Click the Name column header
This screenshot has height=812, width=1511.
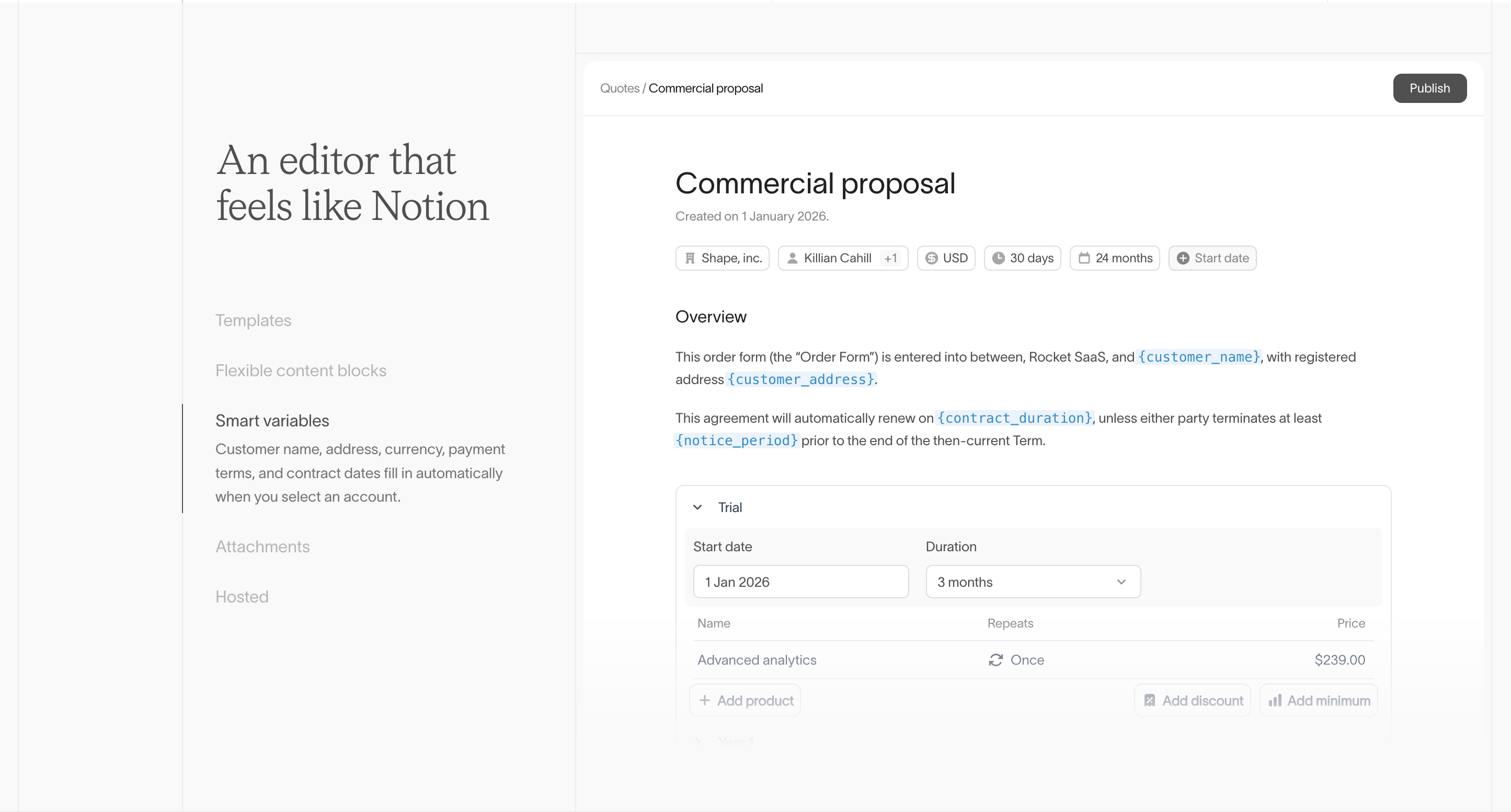coord(714,623)
